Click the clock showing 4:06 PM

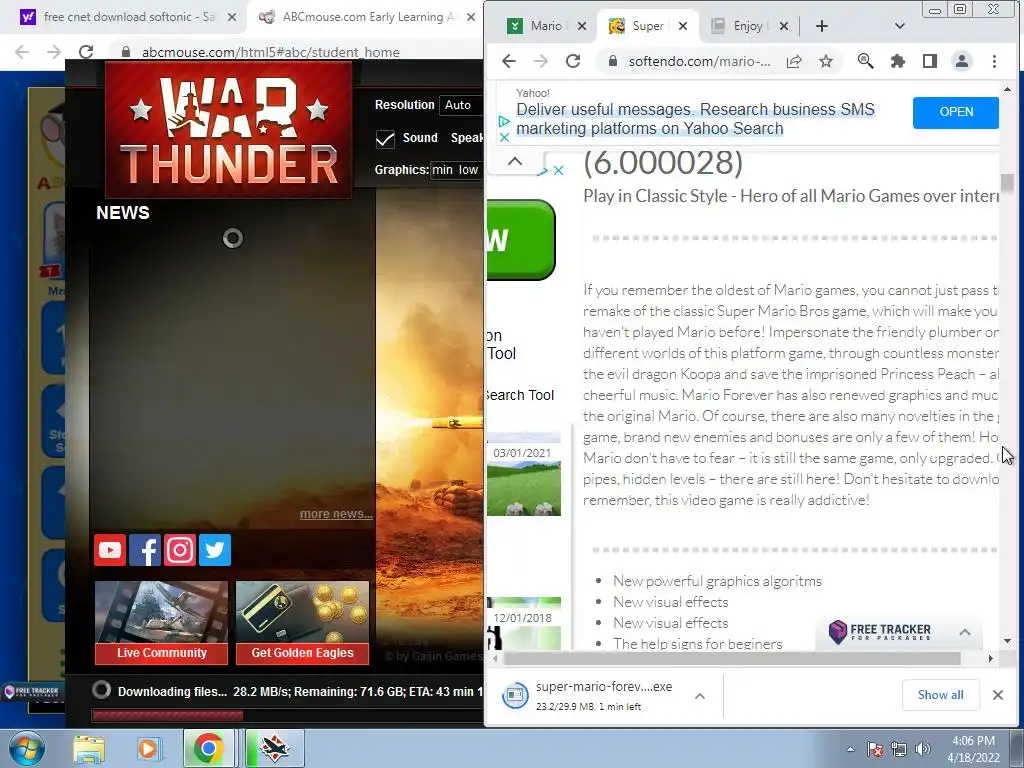(x=973, y=741)
